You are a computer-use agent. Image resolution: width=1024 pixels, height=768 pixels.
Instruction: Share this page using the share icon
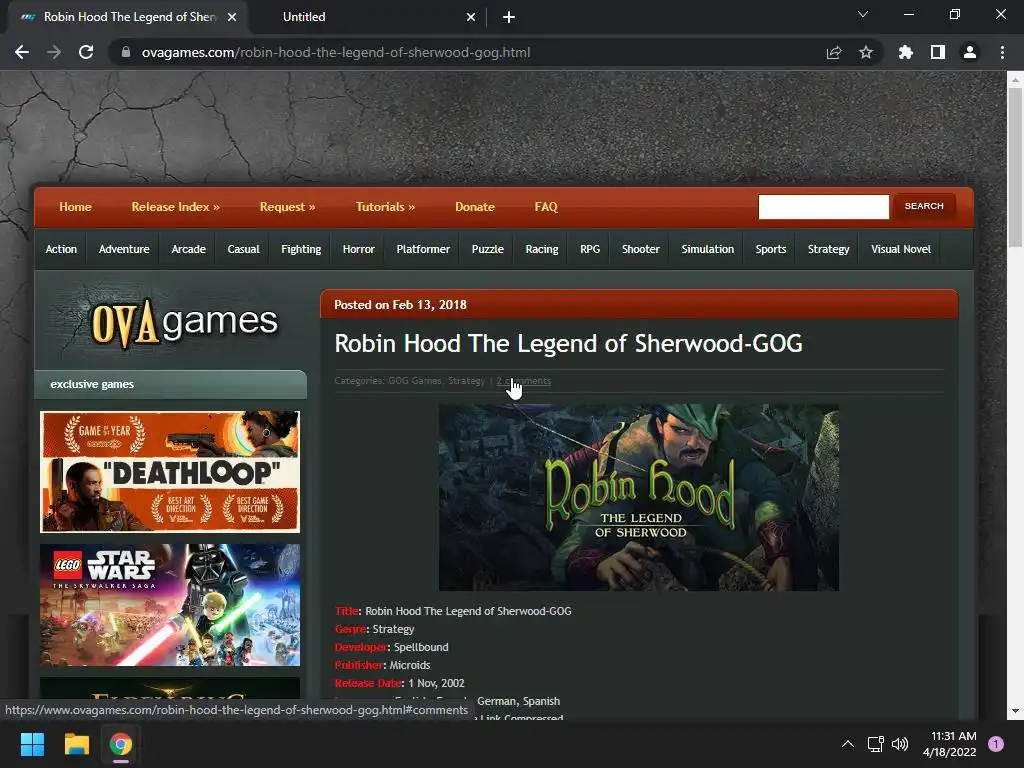click(834, 52)
